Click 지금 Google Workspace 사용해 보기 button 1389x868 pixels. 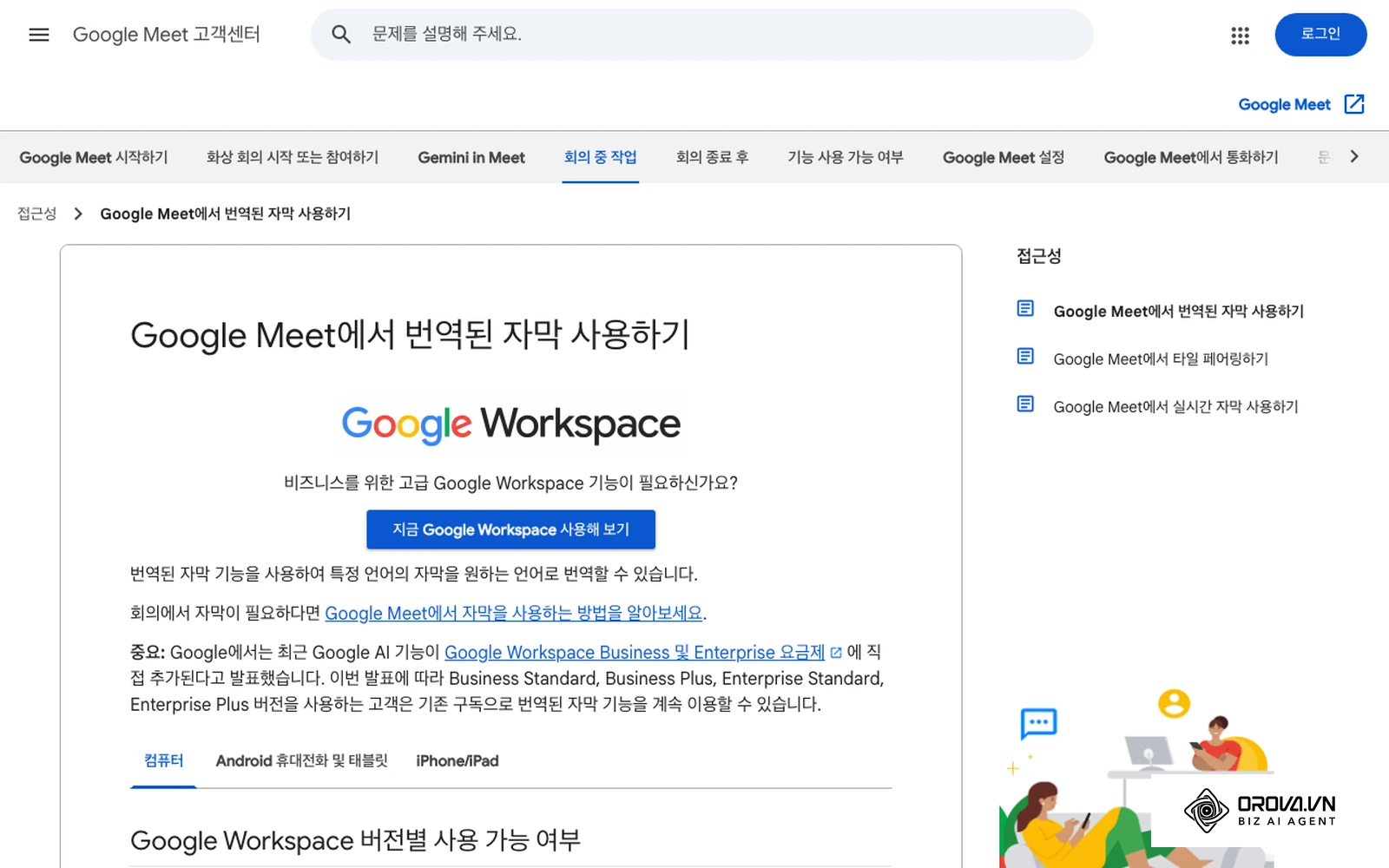click(x=510, y=529)
